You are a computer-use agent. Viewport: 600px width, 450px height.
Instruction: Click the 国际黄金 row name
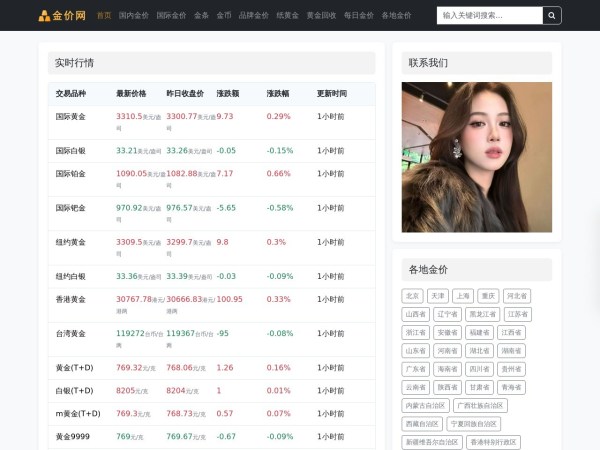pyautogui.click(x=71, y=117)
